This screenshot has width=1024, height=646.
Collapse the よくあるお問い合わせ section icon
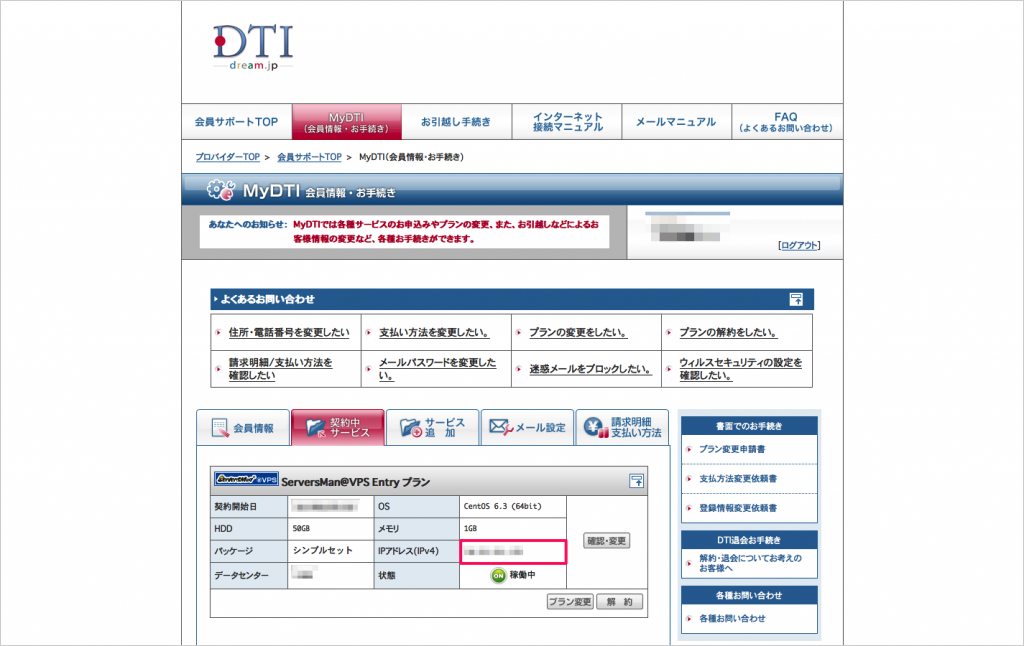tap(796, 299)
